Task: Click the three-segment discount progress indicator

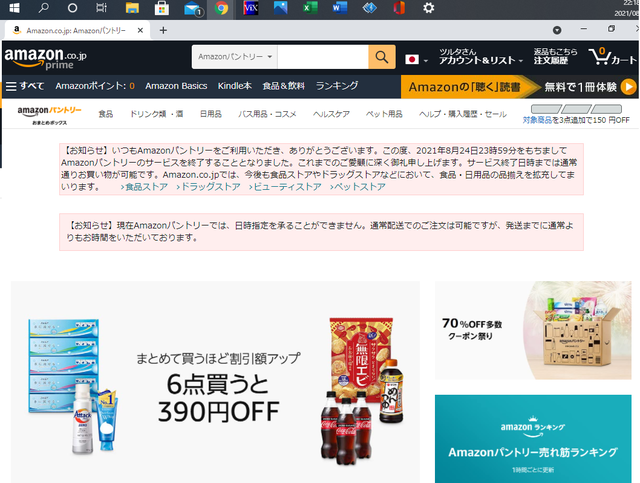Action: (x=576, y=109)
